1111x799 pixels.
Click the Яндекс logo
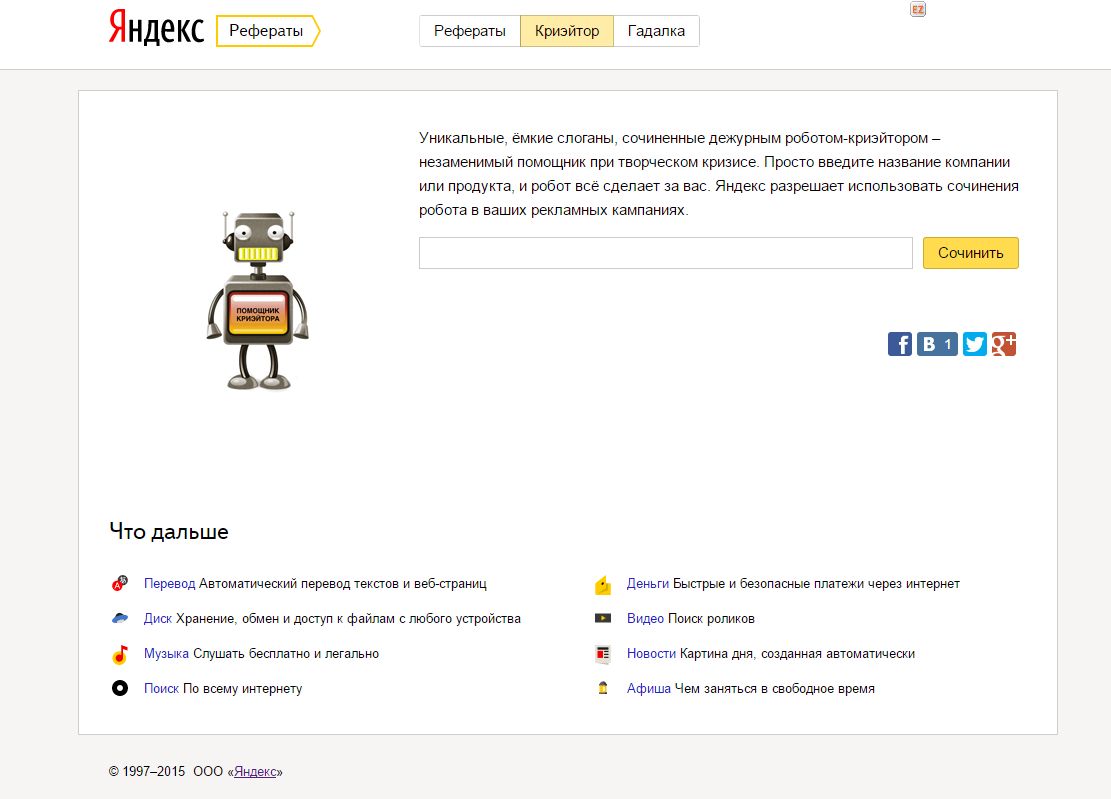(x=156, y=31)
